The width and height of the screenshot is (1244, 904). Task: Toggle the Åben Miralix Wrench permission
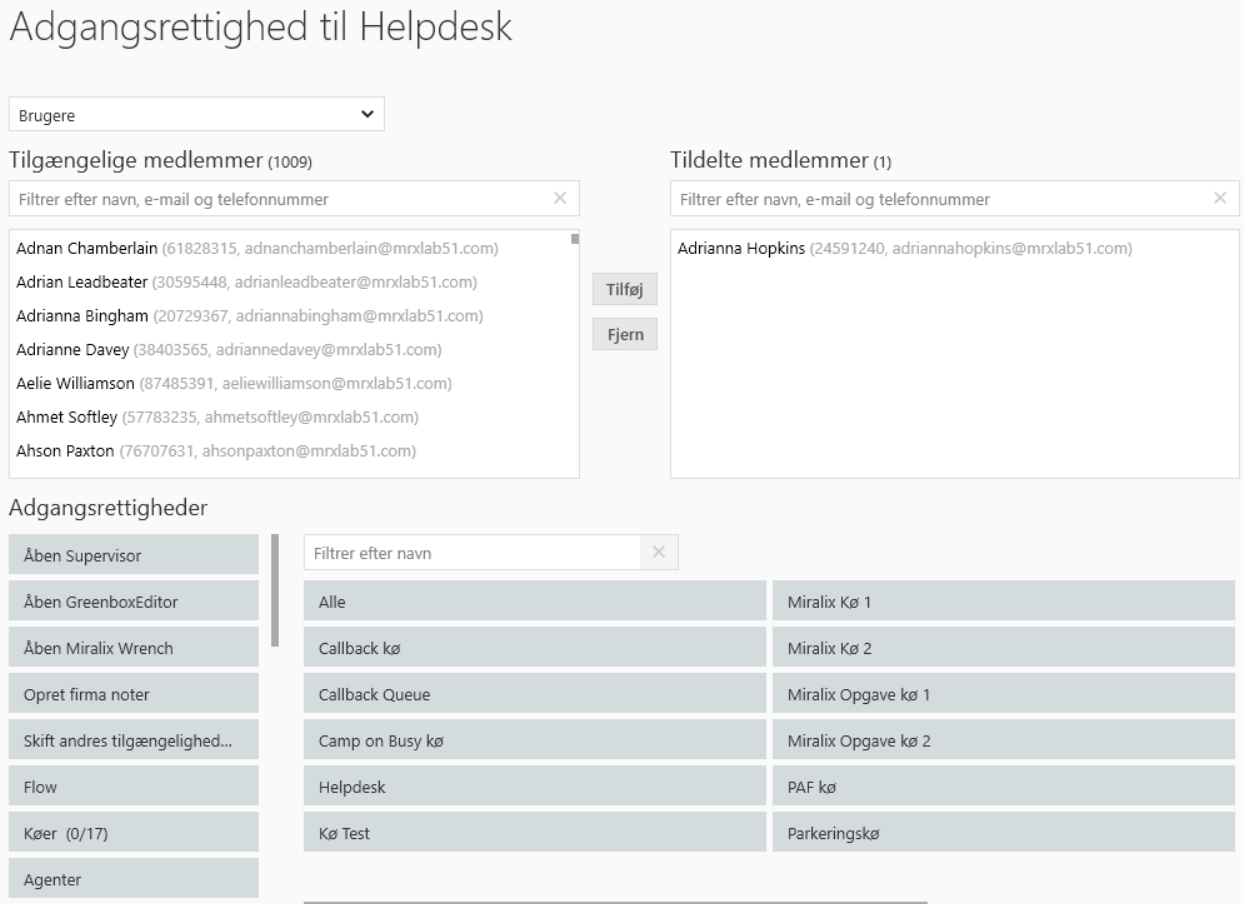(x=134, y=648)
